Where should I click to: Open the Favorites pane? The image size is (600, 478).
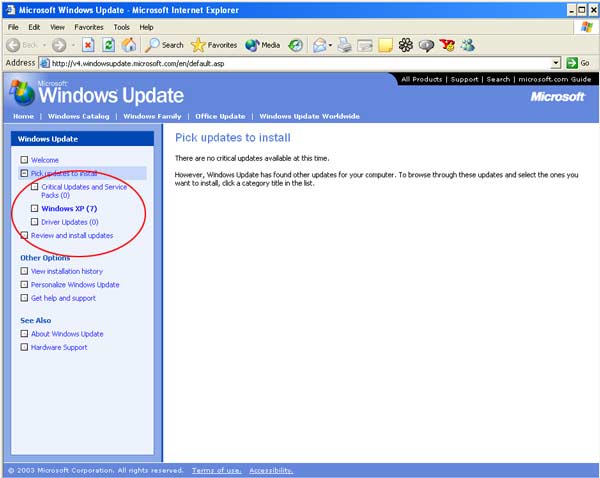click(x=214, y=45)
